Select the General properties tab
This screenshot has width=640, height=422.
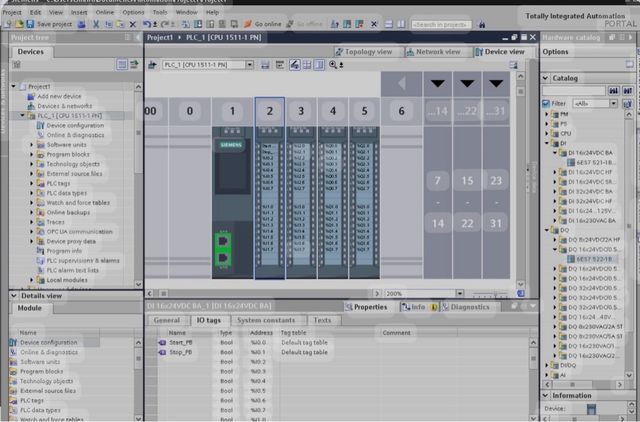tap(167, 320)
